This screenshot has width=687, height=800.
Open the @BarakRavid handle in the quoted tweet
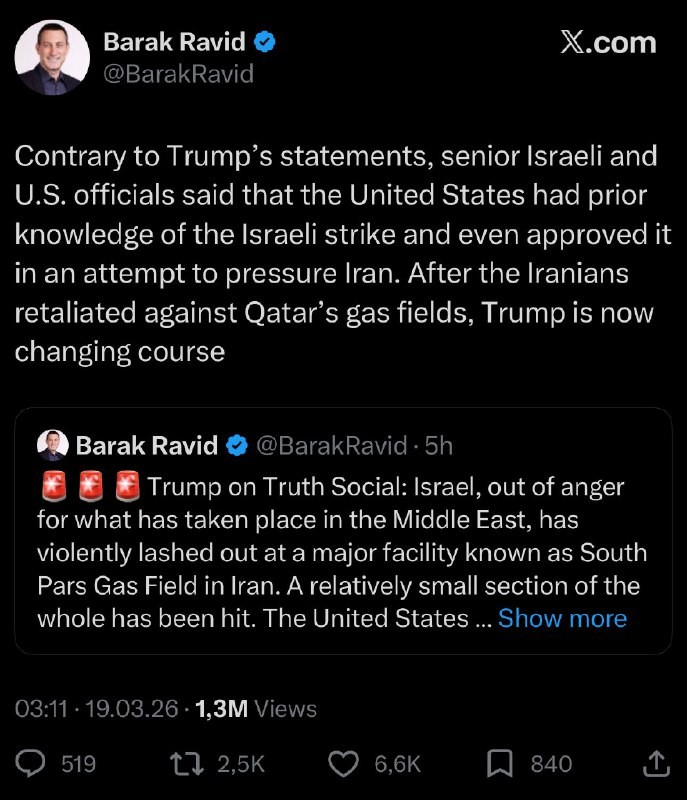pos(331,445)
